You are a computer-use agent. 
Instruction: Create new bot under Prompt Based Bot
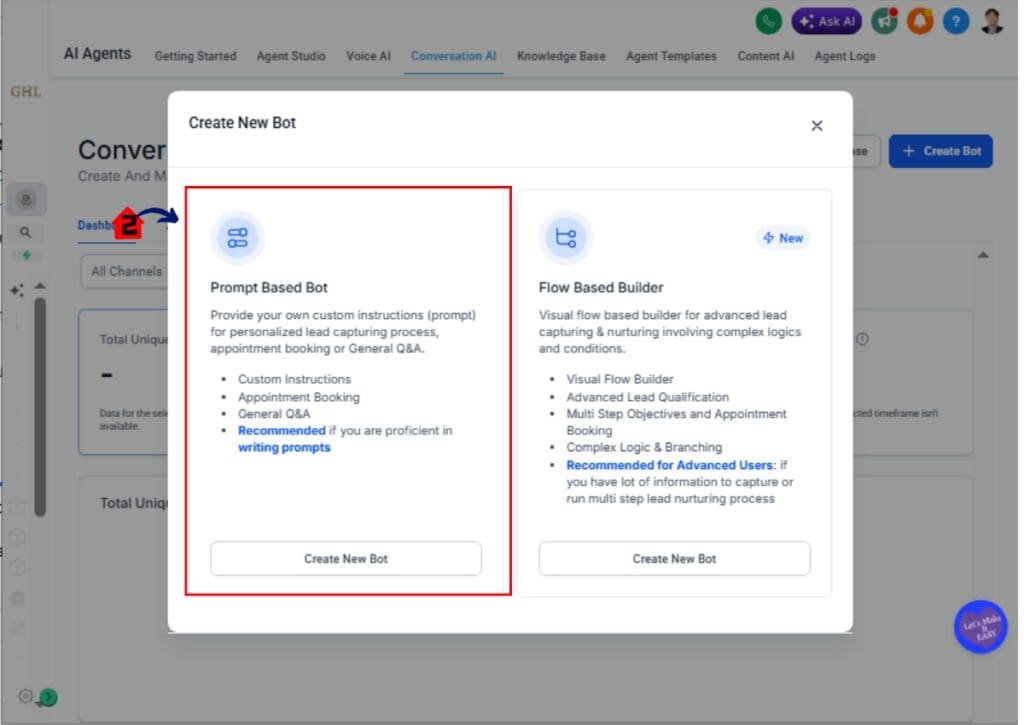[x=346, y=558]
